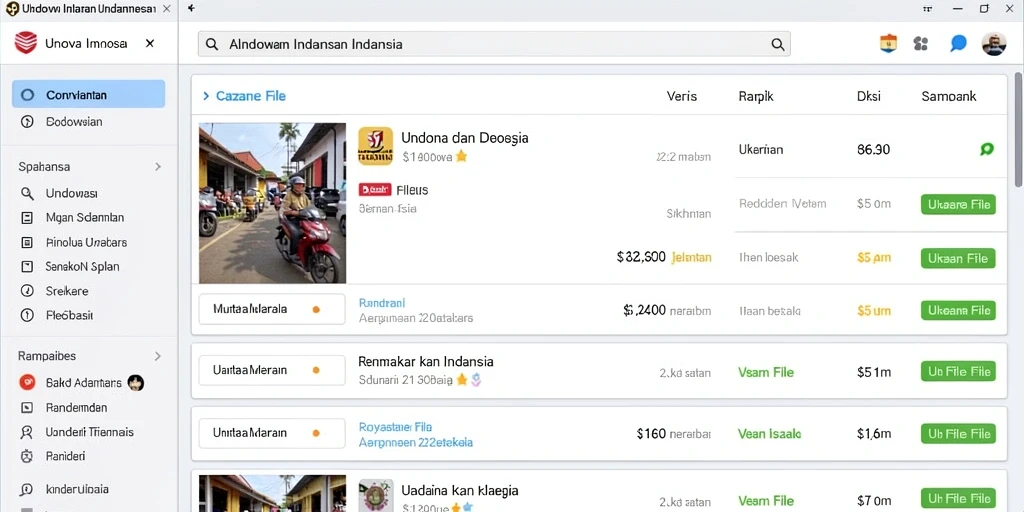Click Ukaana File button in Ilaan betala row
1024x512 pixels.
tap(958, 310)
